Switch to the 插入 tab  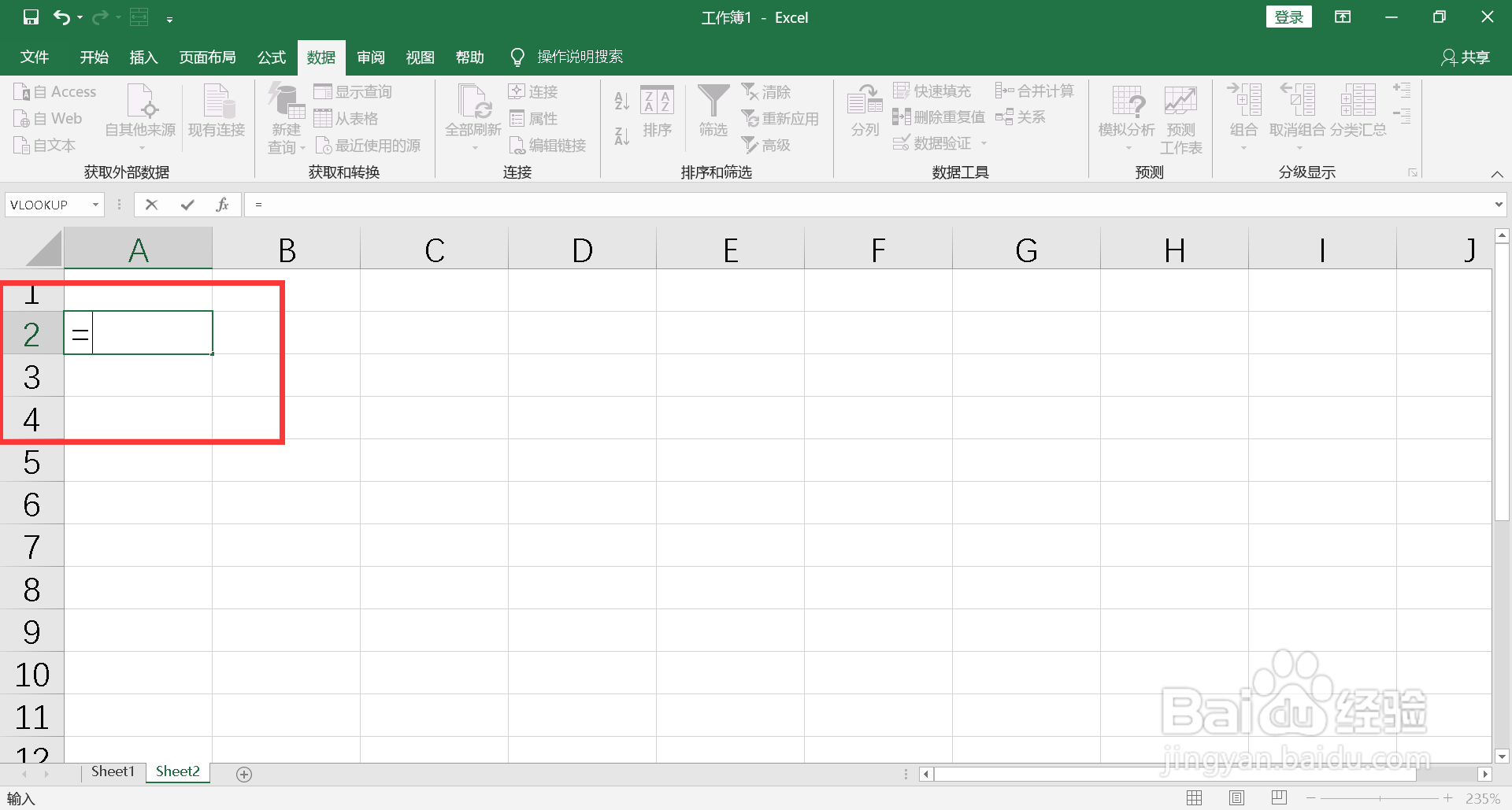click(x=143, y=57)
